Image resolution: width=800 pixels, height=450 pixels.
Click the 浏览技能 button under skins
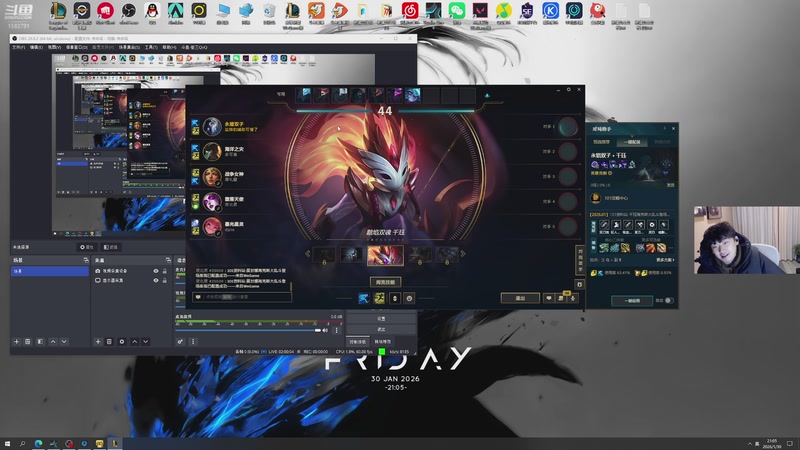click(385, 282)
